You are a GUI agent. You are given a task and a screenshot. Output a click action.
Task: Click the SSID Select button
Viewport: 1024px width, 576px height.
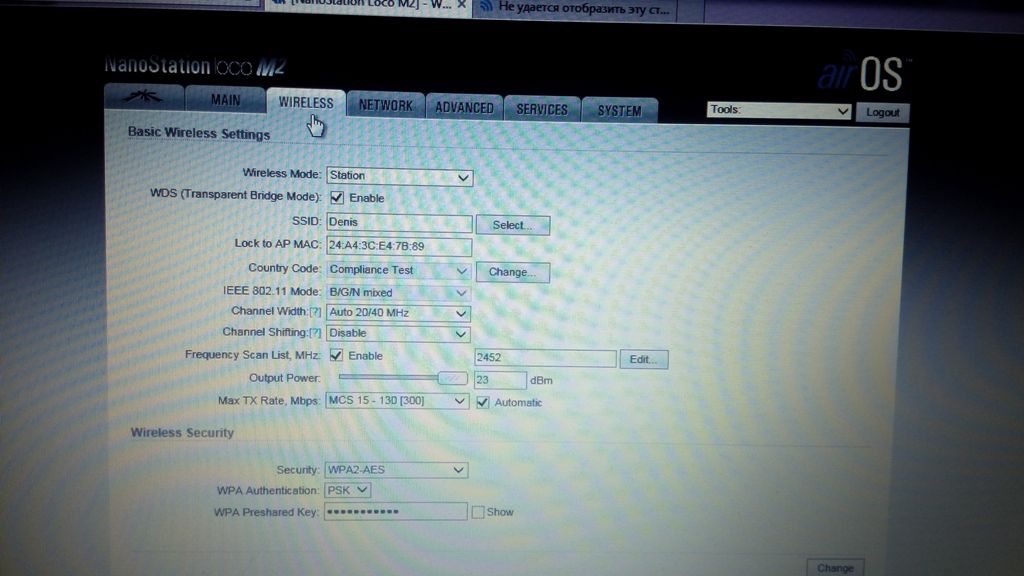tap(513, 225)
